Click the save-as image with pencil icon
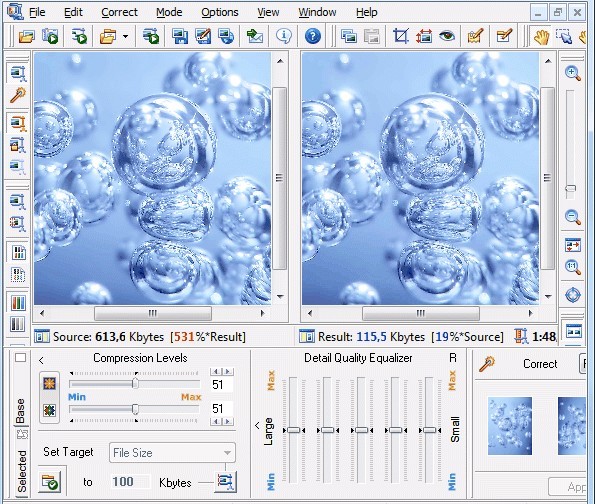 pyautogui.click(x=203, y=36)
